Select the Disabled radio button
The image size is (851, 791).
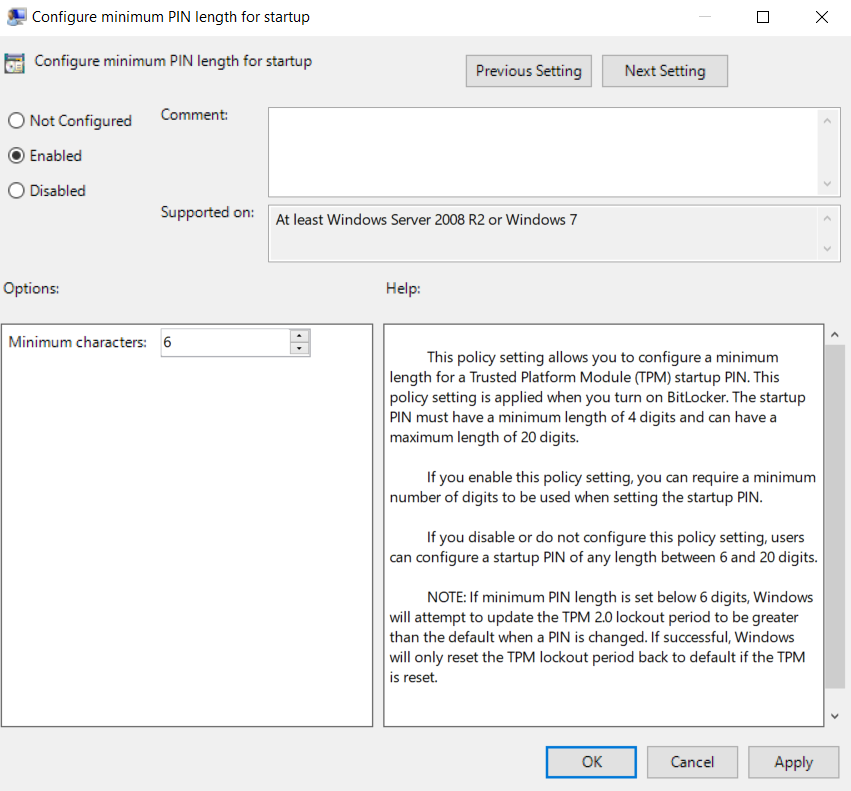point(16,190)
